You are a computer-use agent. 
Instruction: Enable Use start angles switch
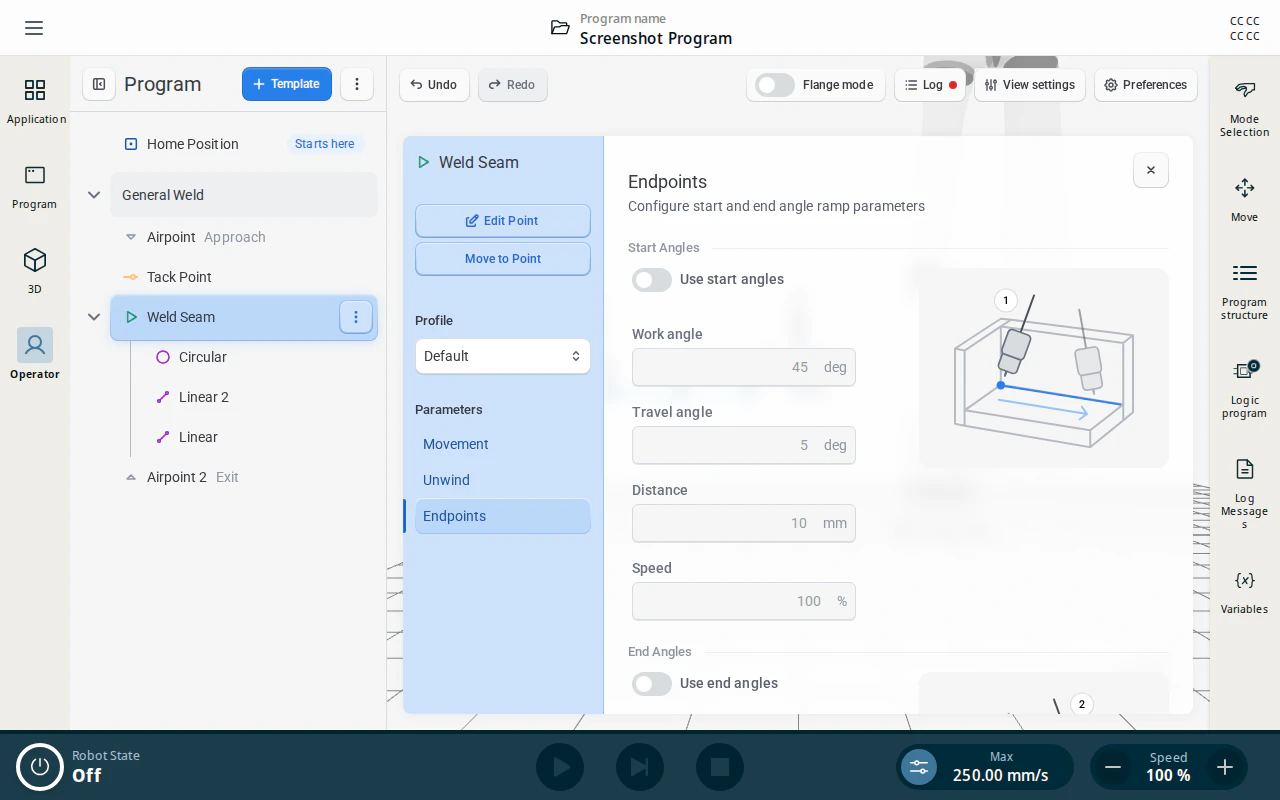[652, 279]
